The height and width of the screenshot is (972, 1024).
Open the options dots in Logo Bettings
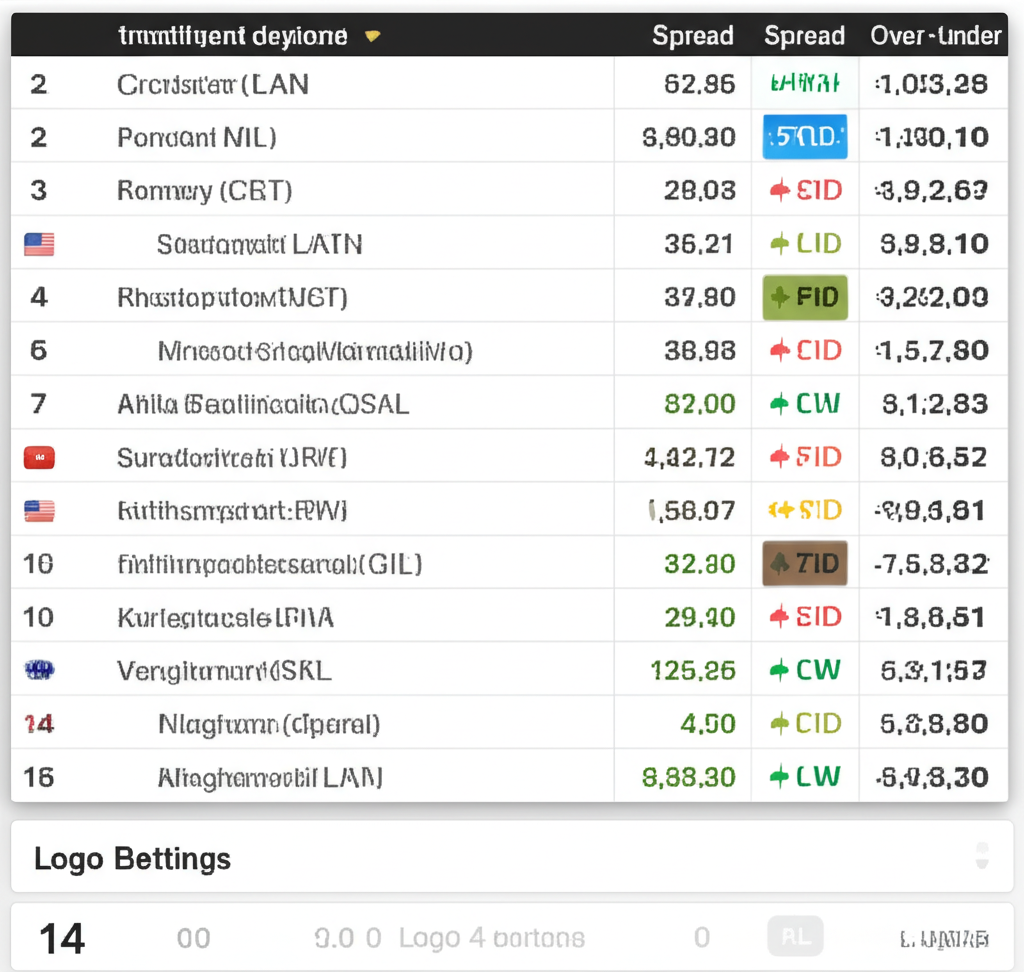[x=982, y=856]
